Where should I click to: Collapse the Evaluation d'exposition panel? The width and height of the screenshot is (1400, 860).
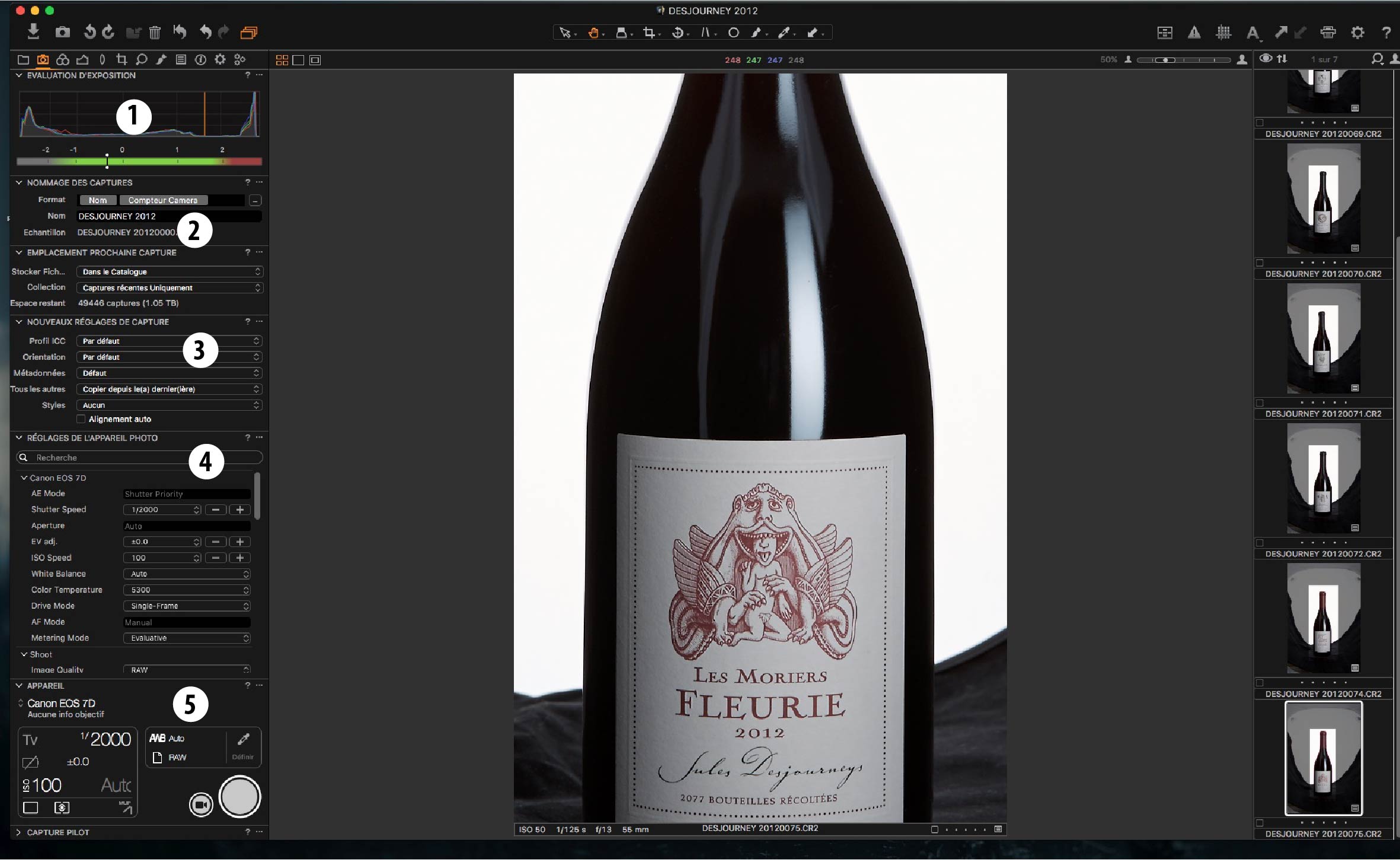click(x=19, y=75)
